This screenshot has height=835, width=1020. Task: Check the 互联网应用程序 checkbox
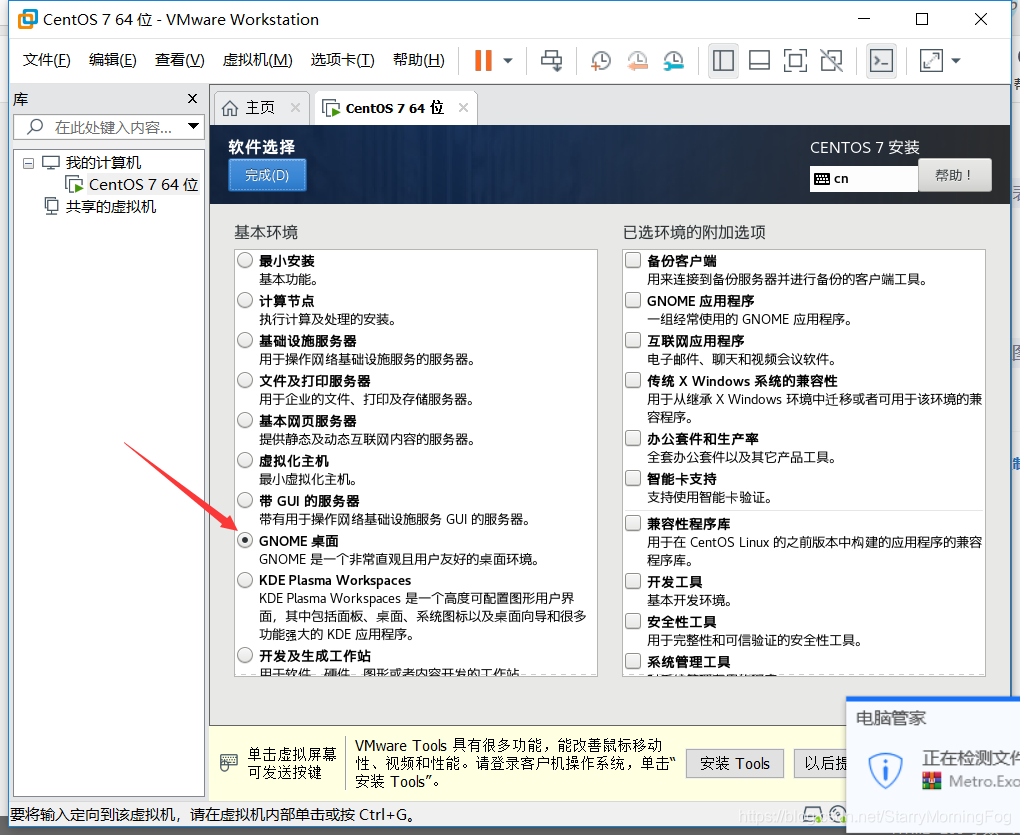click(x=632, y=340)
